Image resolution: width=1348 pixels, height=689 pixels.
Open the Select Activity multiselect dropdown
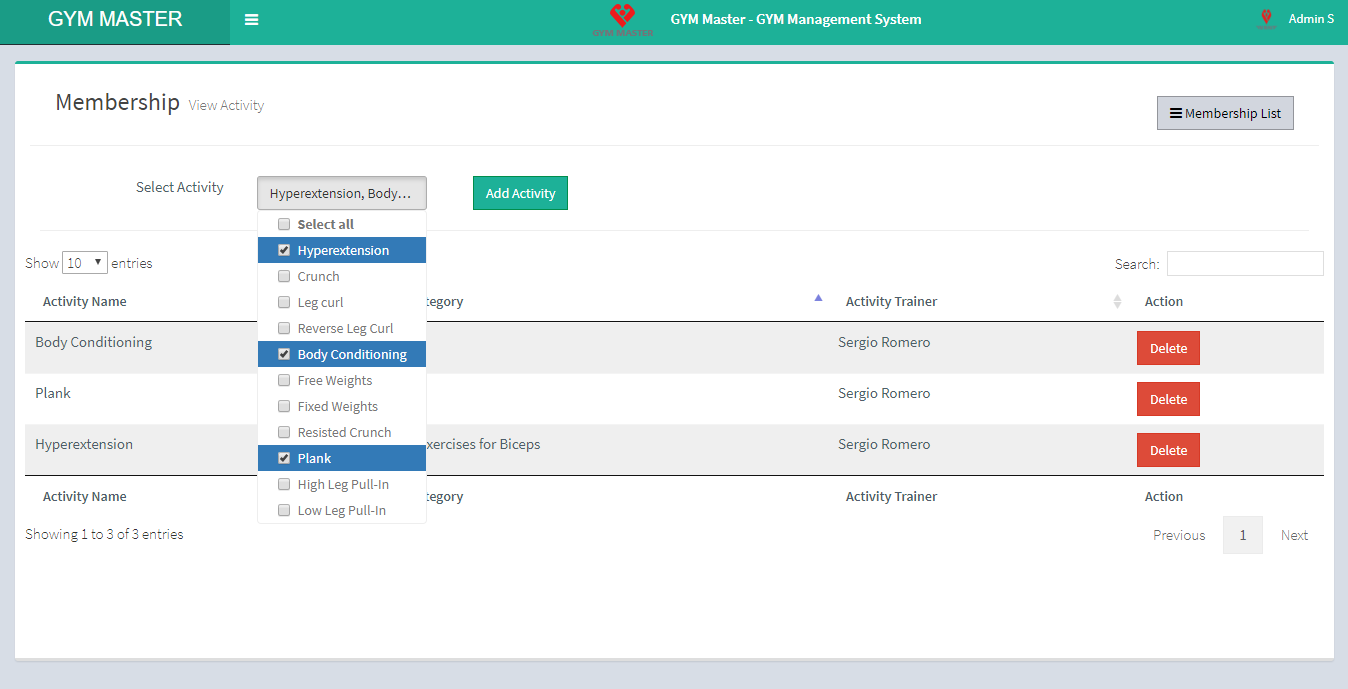[341, 194]
